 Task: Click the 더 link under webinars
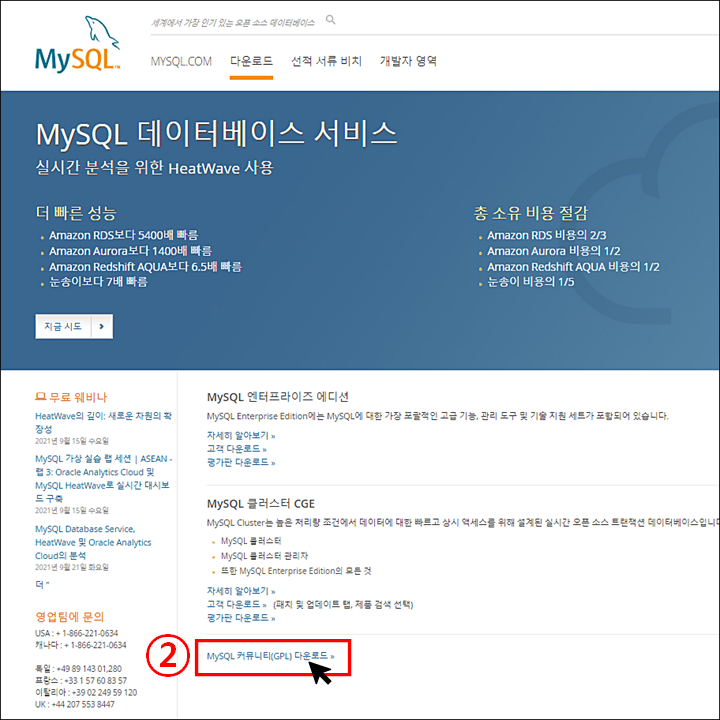tap(42, 585)
